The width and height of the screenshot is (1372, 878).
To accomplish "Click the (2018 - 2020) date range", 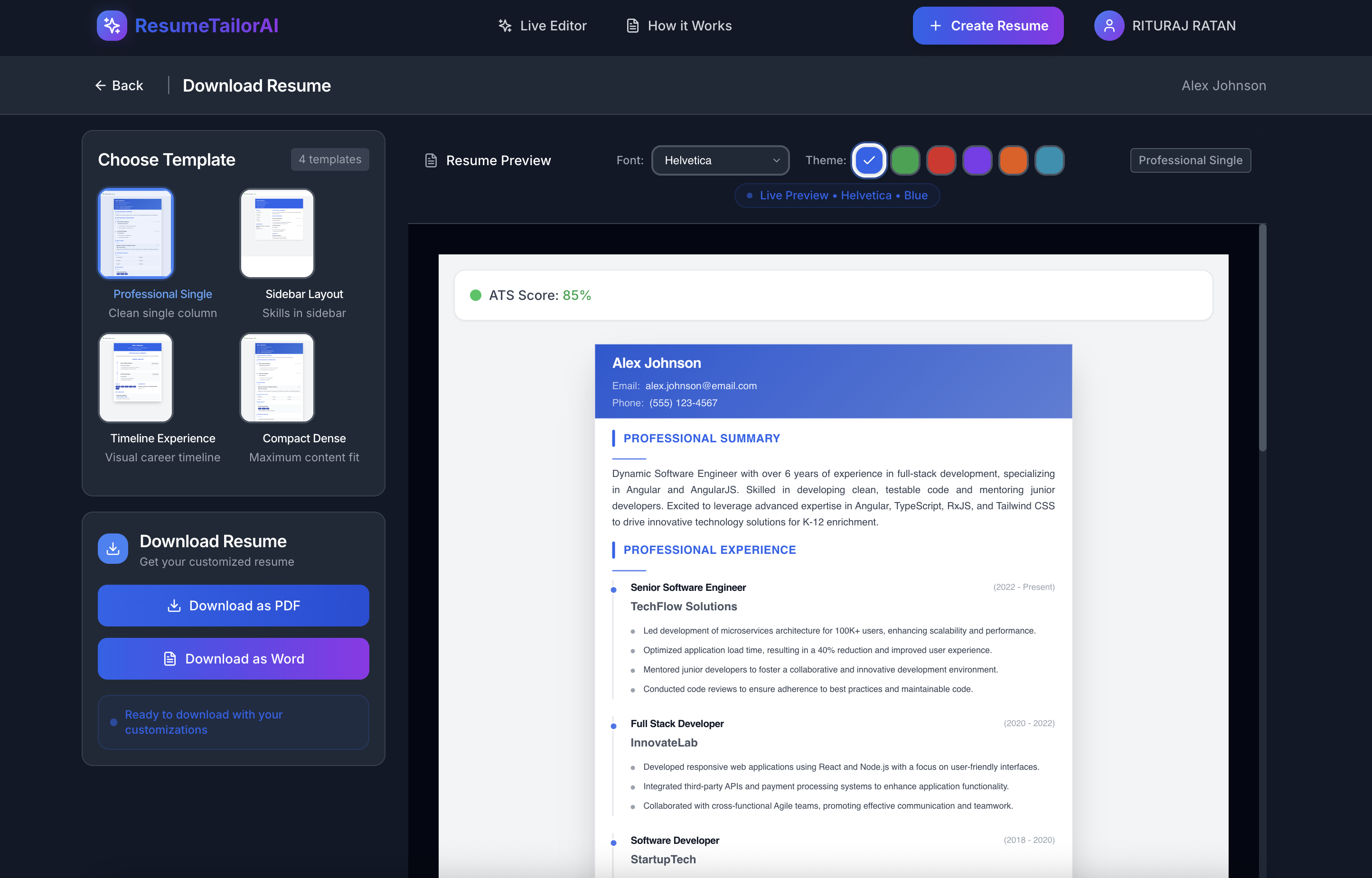I will (1029, 841).
